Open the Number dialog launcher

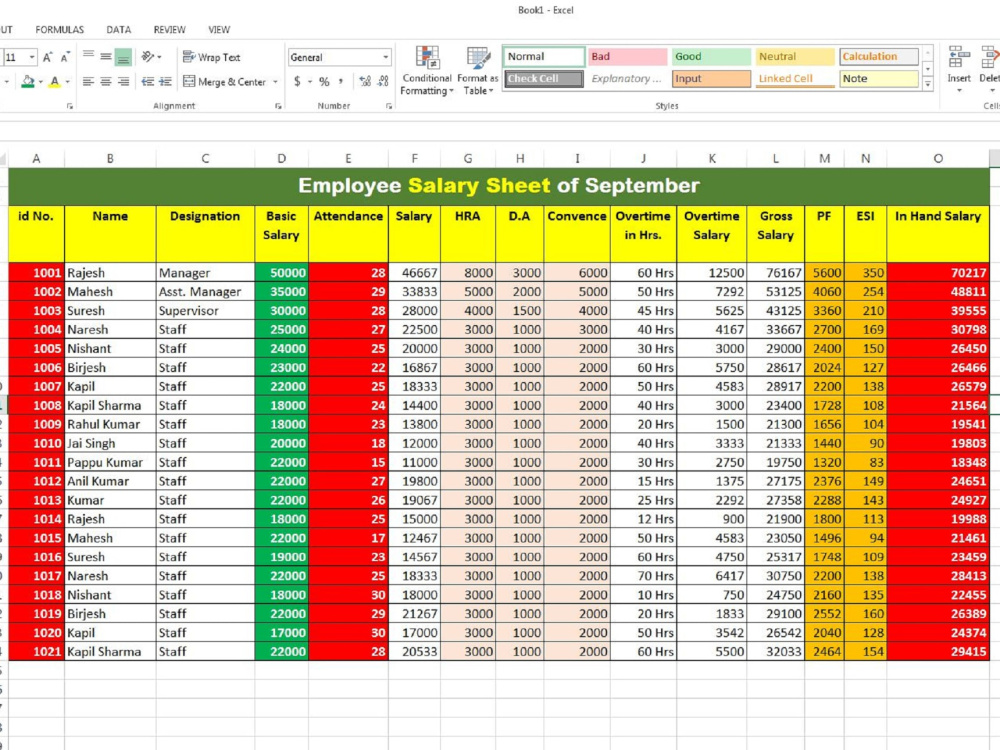tap(388, 107)
